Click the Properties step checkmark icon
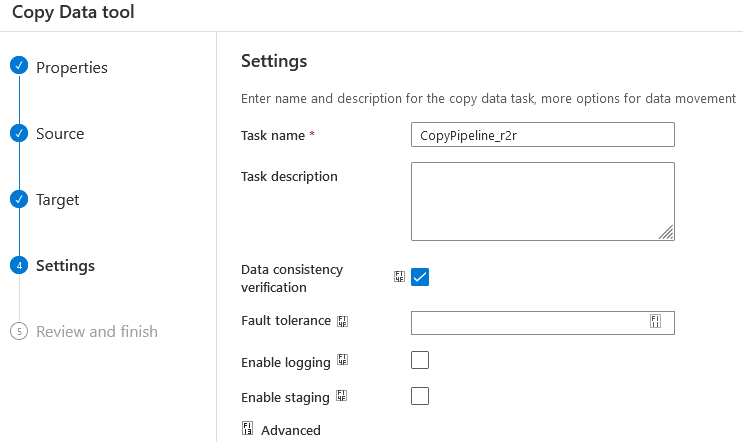 [19, 66]
